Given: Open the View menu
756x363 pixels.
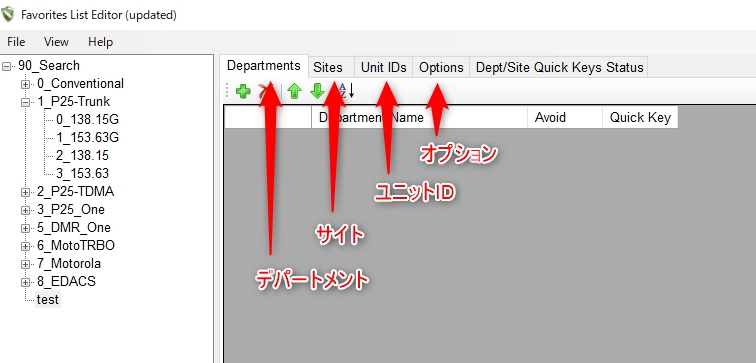Looking at the screenshot, I should pos(56,42).
